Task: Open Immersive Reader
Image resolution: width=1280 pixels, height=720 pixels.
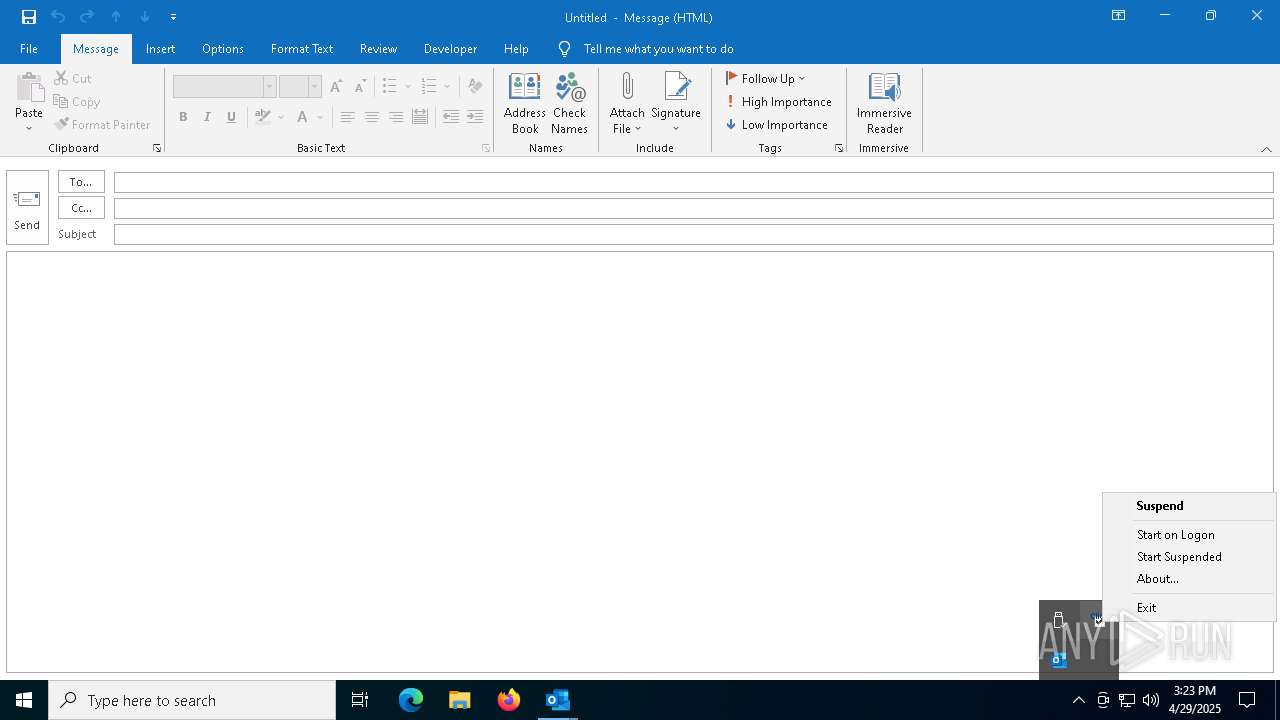Action: tap(884, 103)
